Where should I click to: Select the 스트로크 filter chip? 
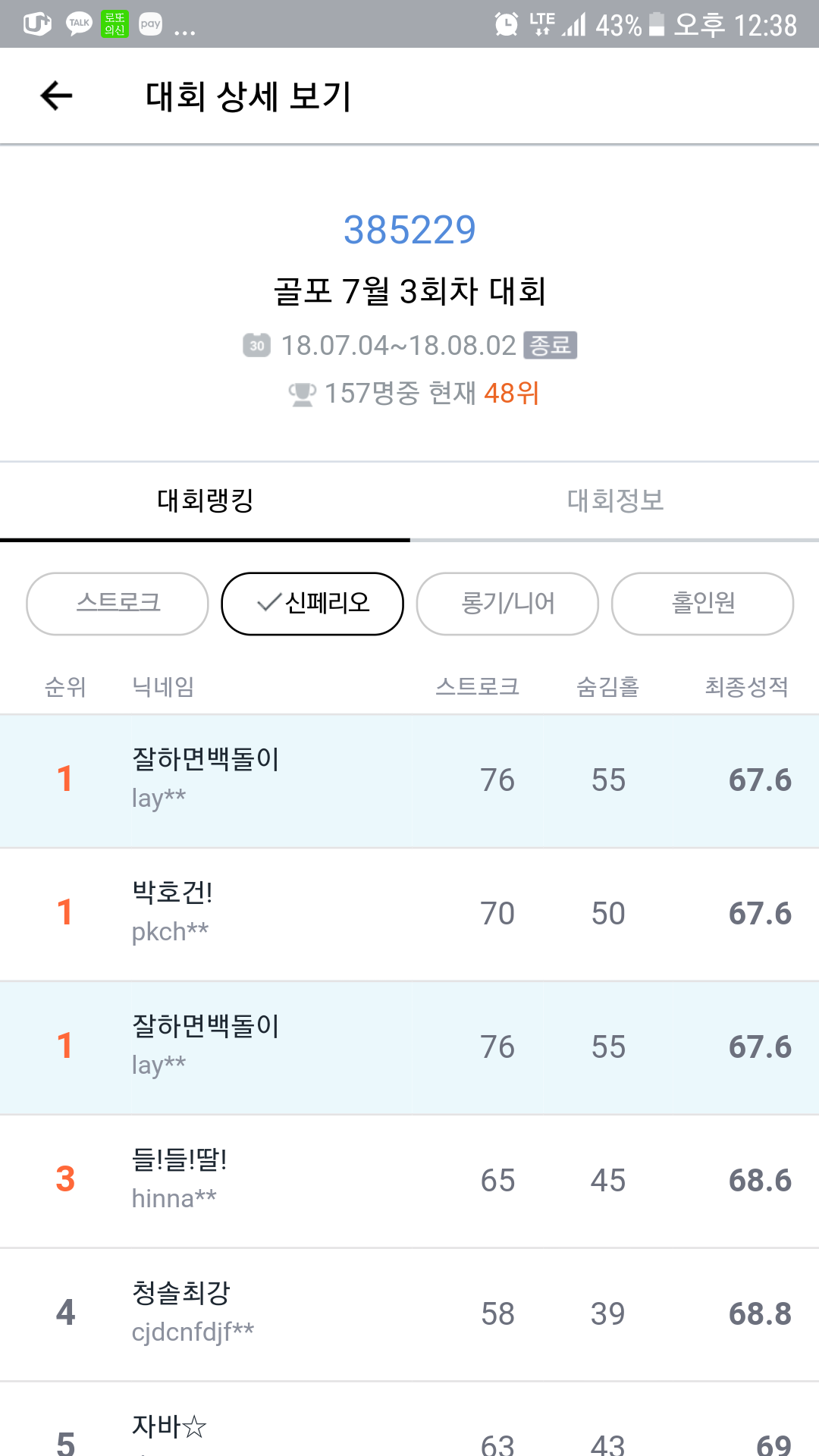click(x=118, y=604)
